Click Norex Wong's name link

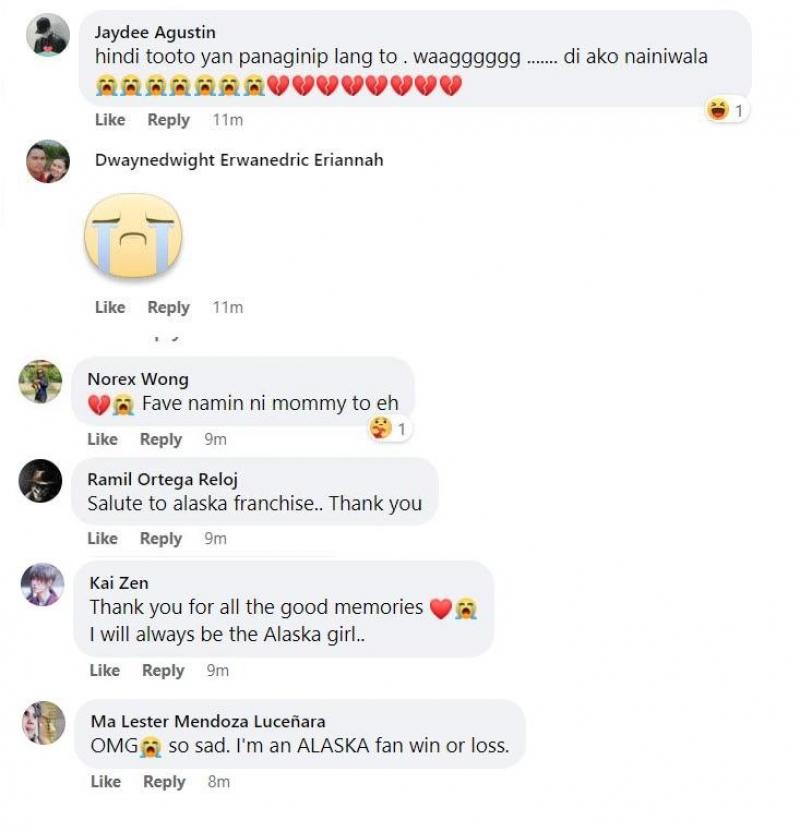pyautogui.click(x=138, y=379)
